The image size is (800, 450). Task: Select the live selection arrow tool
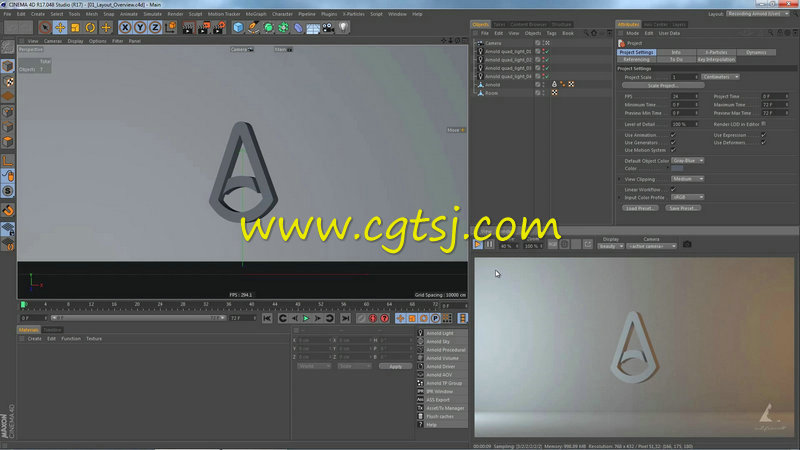[45, 28]
